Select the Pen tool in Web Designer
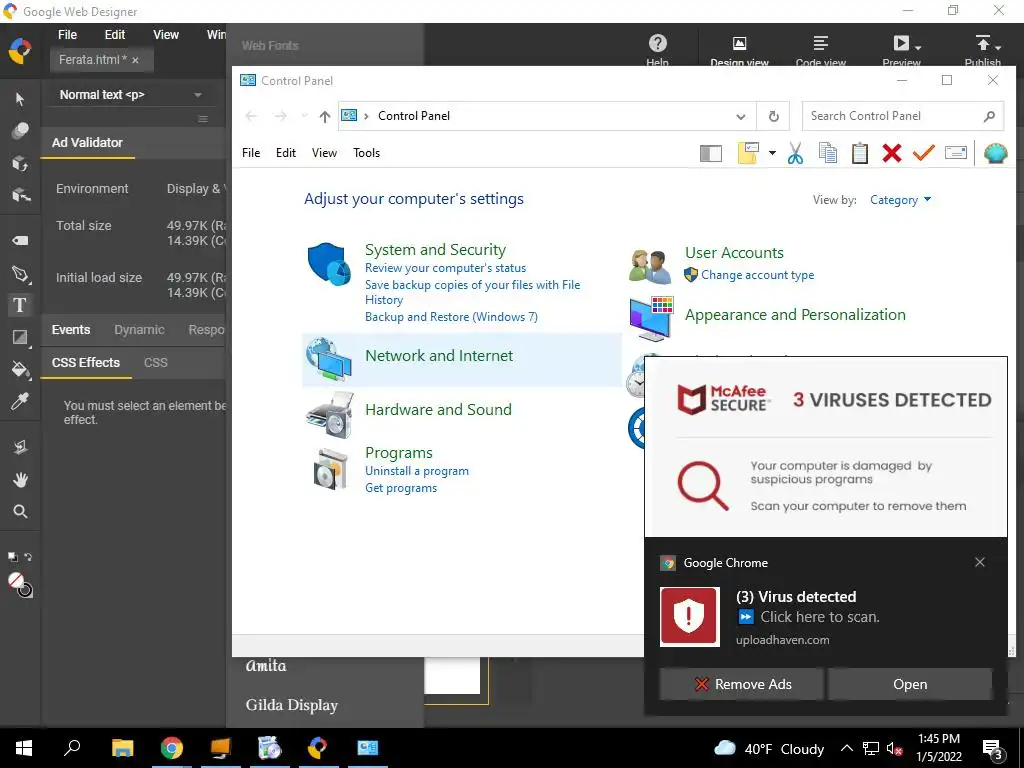Image resolution: width=1024 pixels, height=768 pixels. (x=20, y=274)
